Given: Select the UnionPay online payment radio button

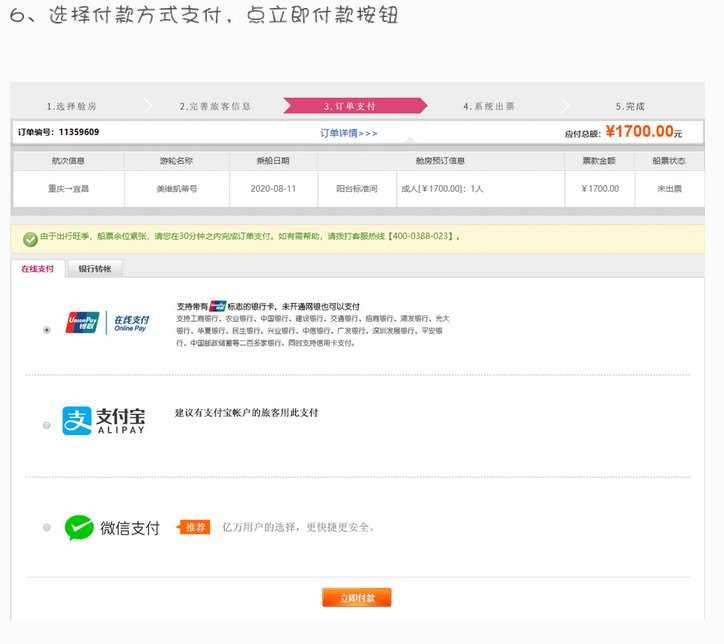Looking at the screenshot, I should [x=47, y=330].
